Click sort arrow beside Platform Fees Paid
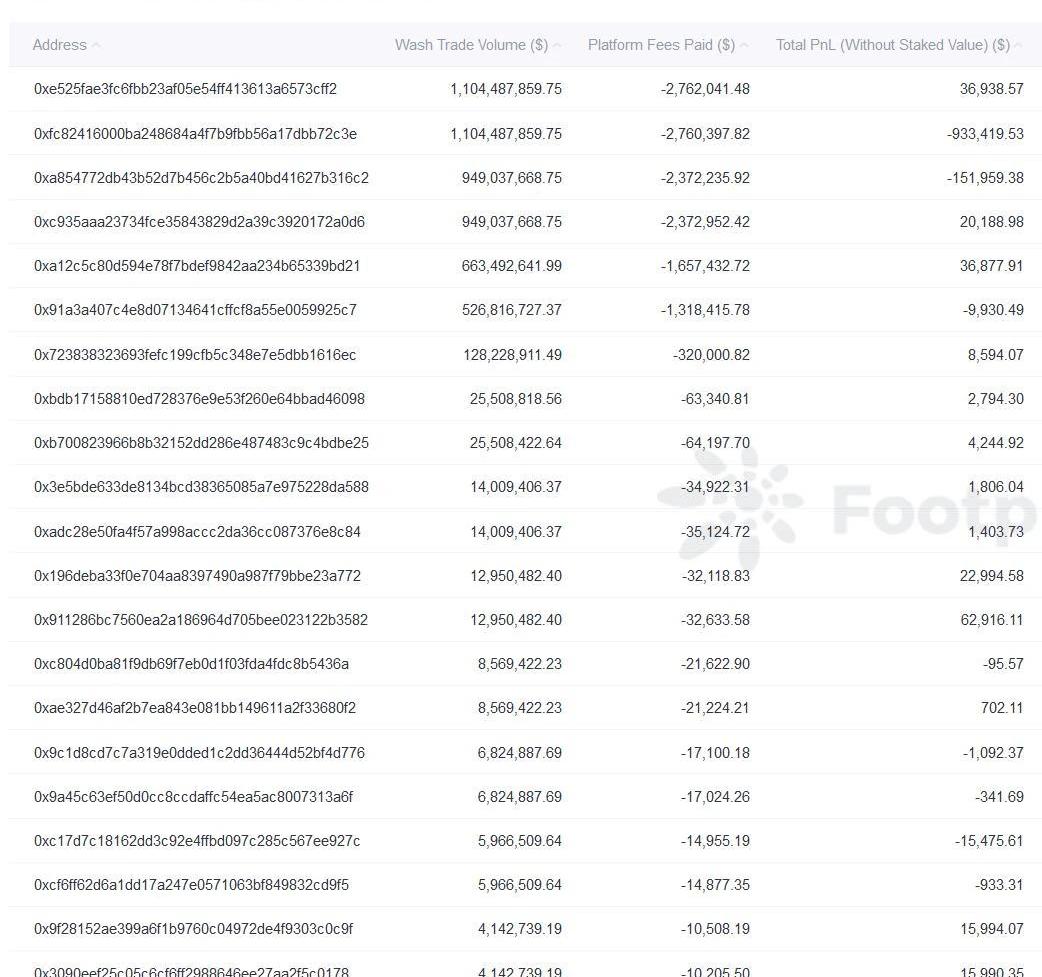The width and height of the screenshot is (1042, 977). [744, 45]
